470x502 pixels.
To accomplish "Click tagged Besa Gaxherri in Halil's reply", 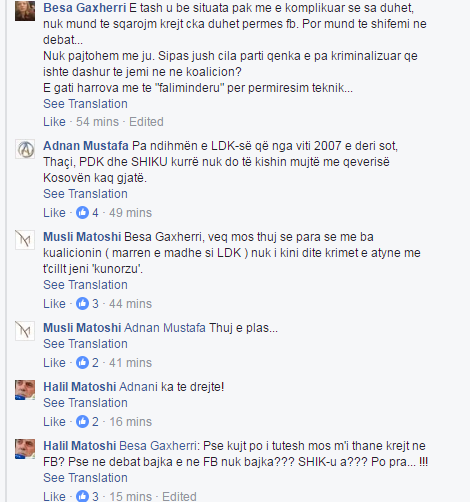I will [x=159, y=446].
